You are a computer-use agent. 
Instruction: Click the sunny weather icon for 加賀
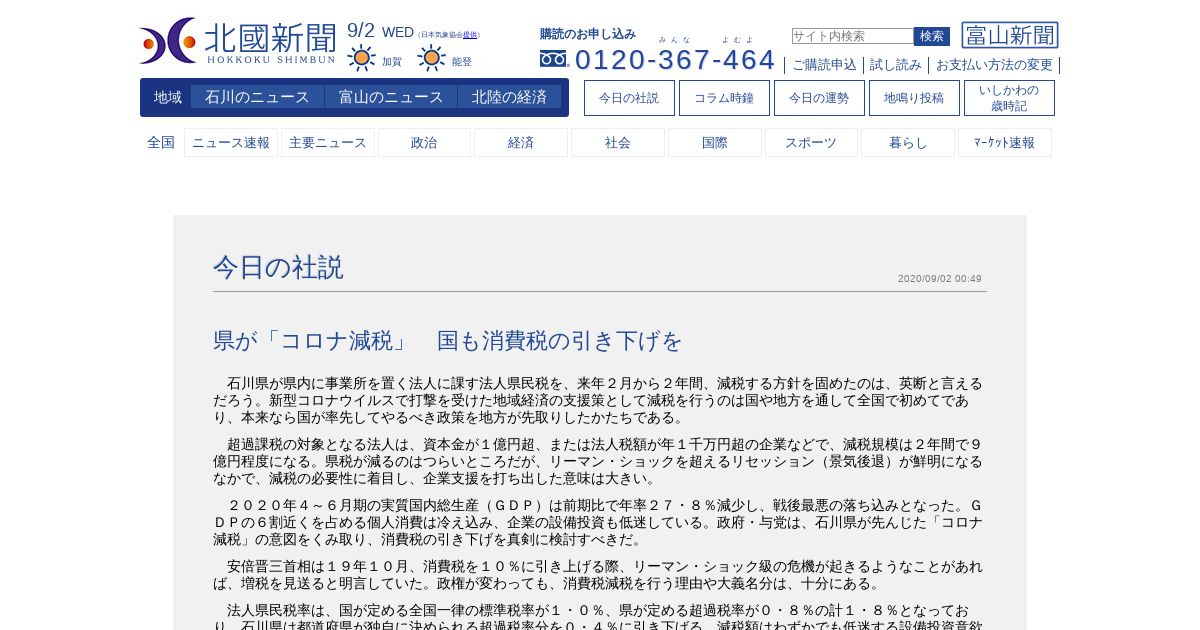(362, 58)
